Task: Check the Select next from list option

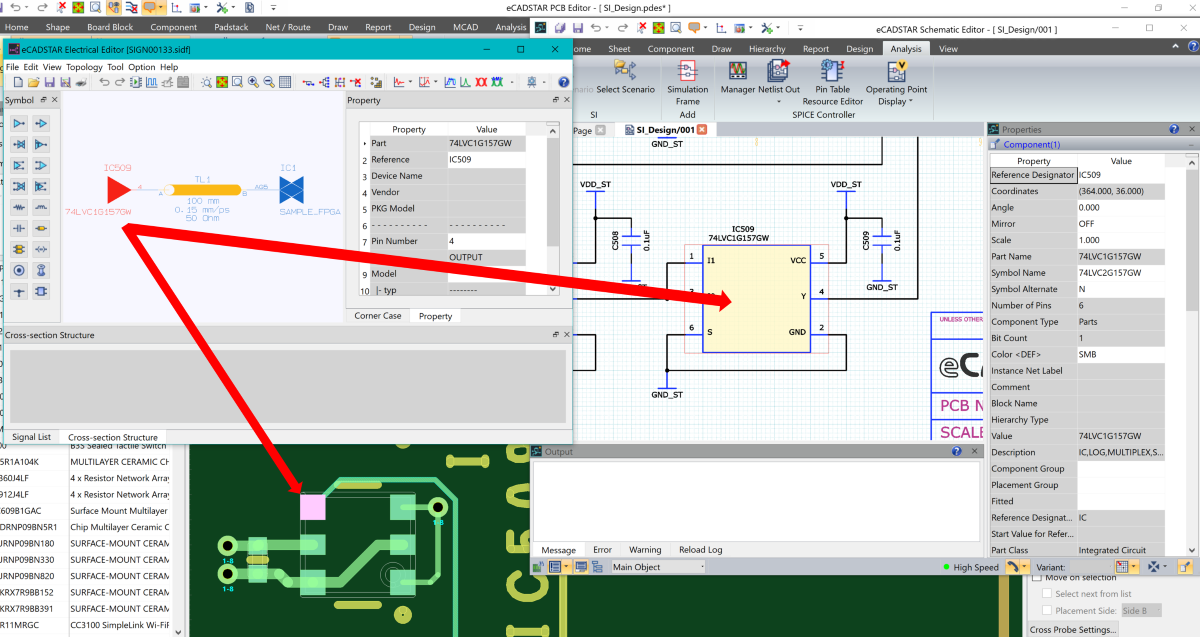Action: pyautogui.click(x=1047, y=594)
